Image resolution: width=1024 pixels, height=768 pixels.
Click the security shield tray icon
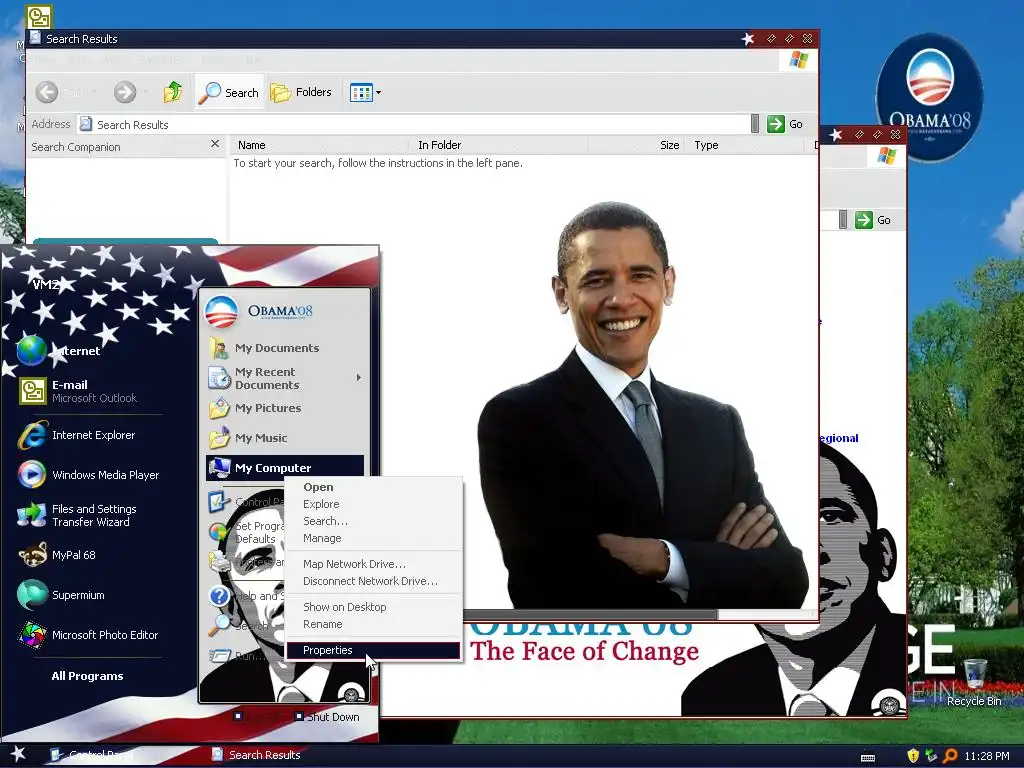[913, 756]
